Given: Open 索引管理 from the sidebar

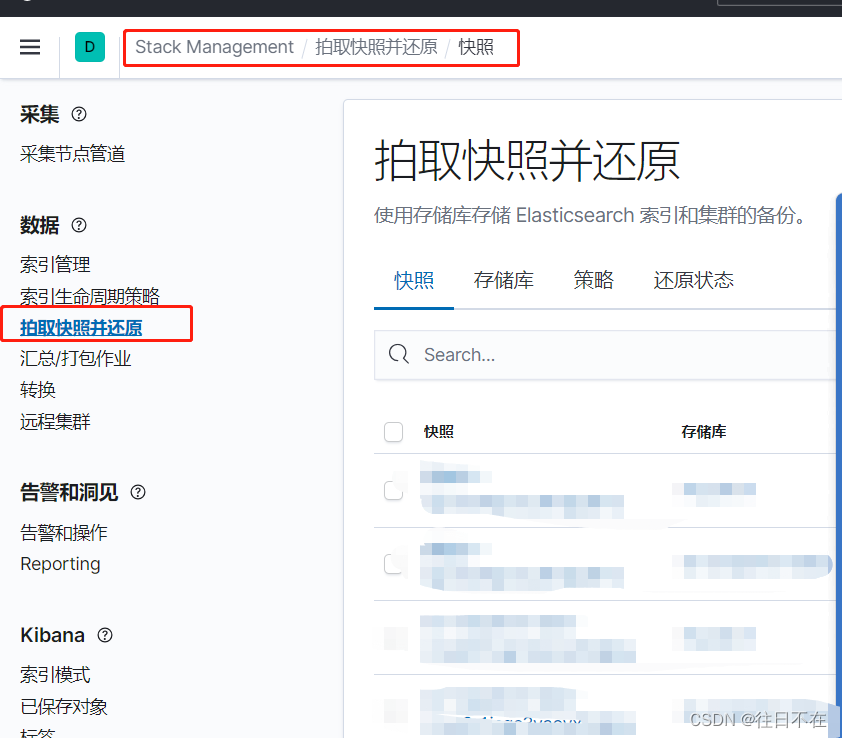Looking at the screenshot, I should [54, 263].
